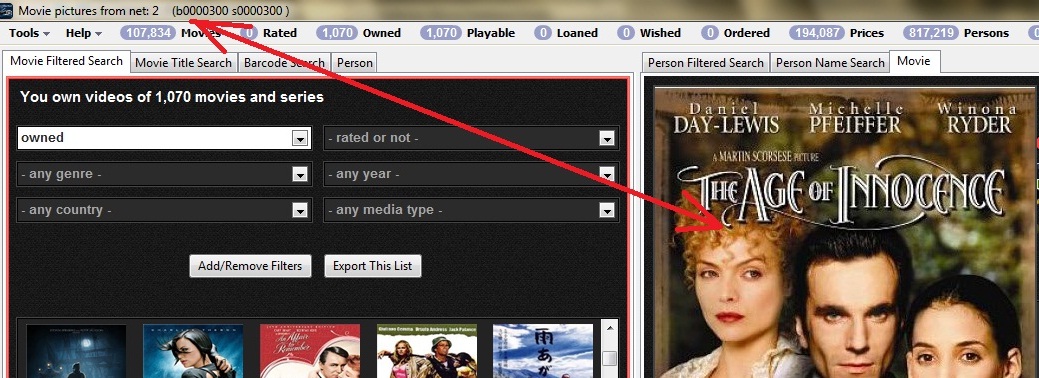The height and width of the screenshot is (378, 1039).
Task: Click the 0 Loaned counter
Action: 567,33
